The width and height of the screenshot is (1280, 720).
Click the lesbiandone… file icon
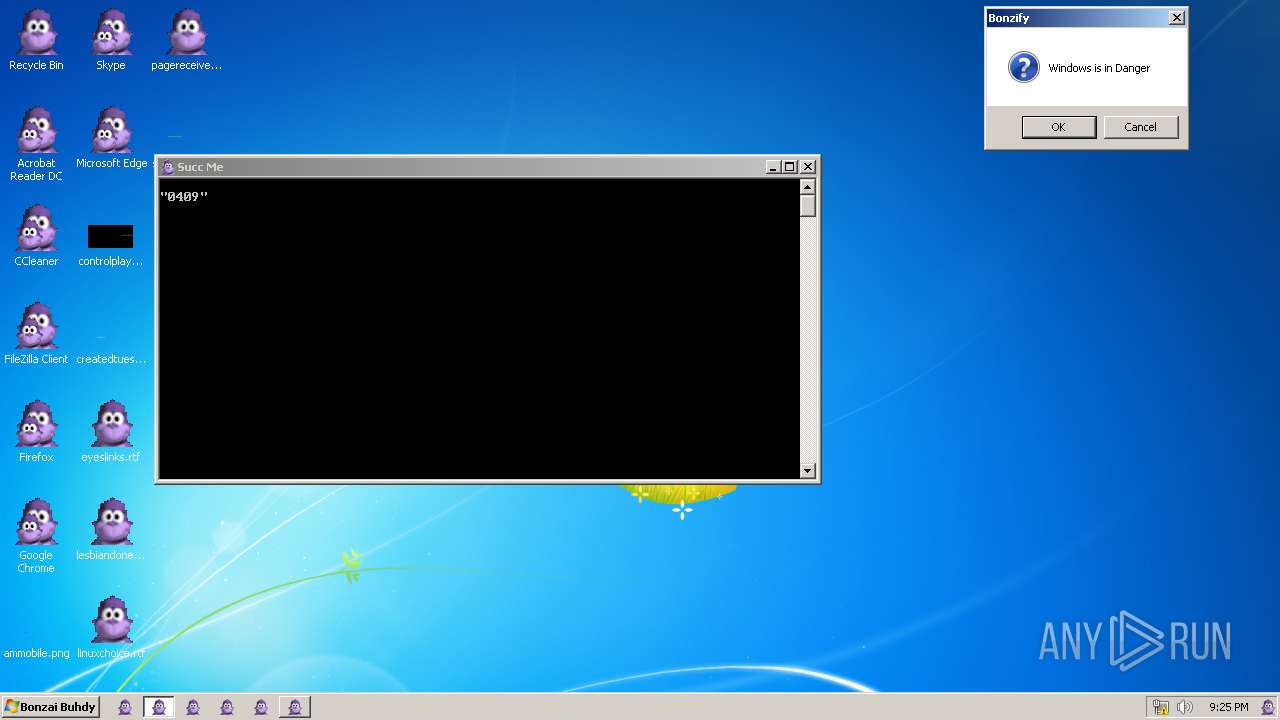(x=111, y=530)
